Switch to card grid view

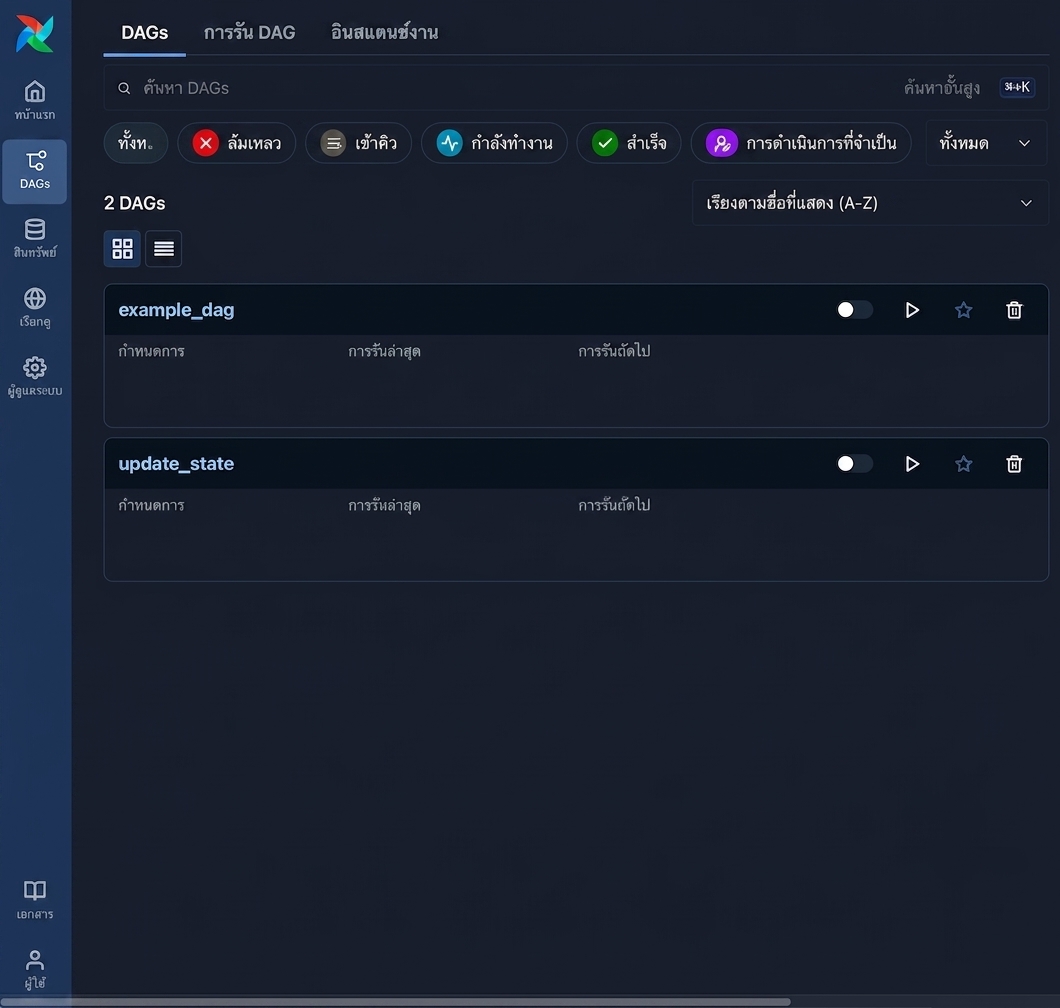coord(122,249)
